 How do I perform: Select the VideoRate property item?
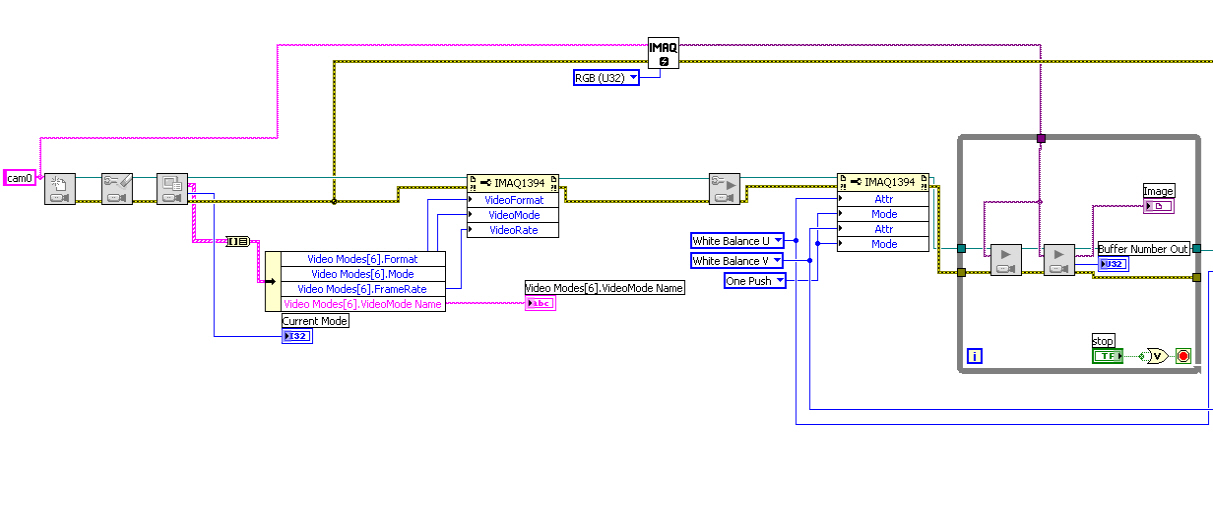513,230
